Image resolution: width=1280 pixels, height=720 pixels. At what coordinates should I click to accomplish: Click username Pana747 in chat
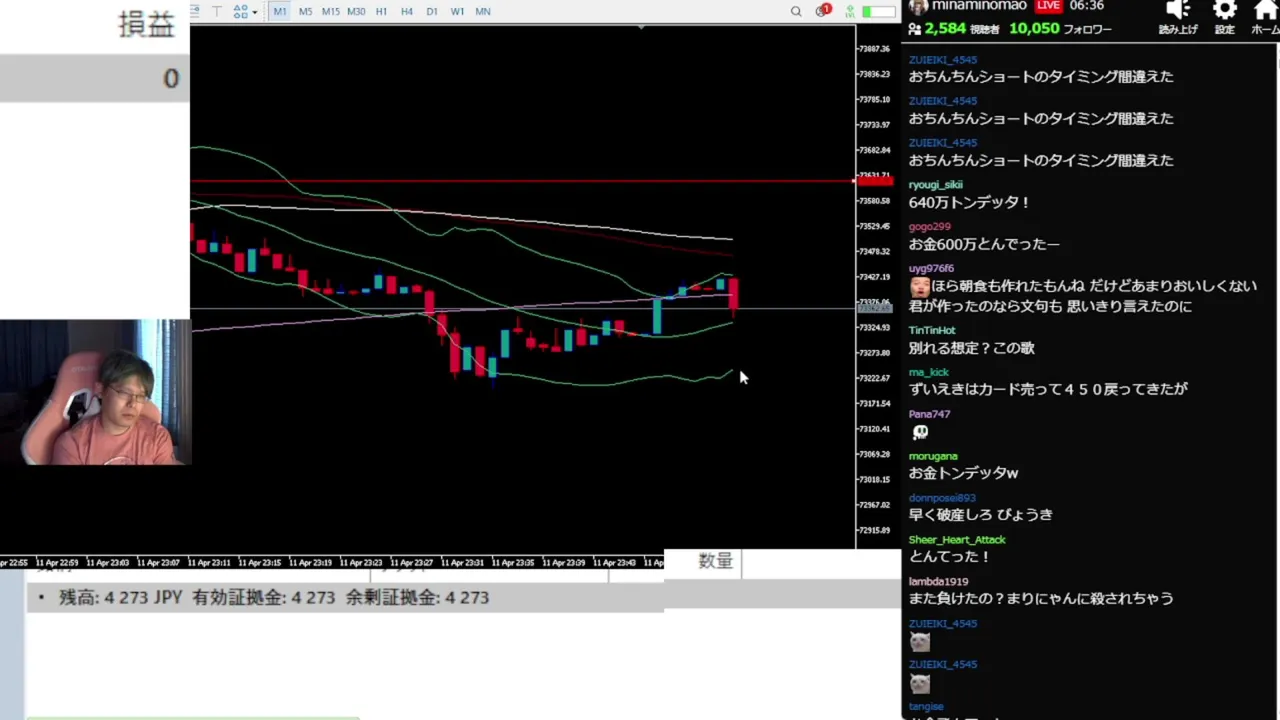pyautogui.click(x=929, y=414)
